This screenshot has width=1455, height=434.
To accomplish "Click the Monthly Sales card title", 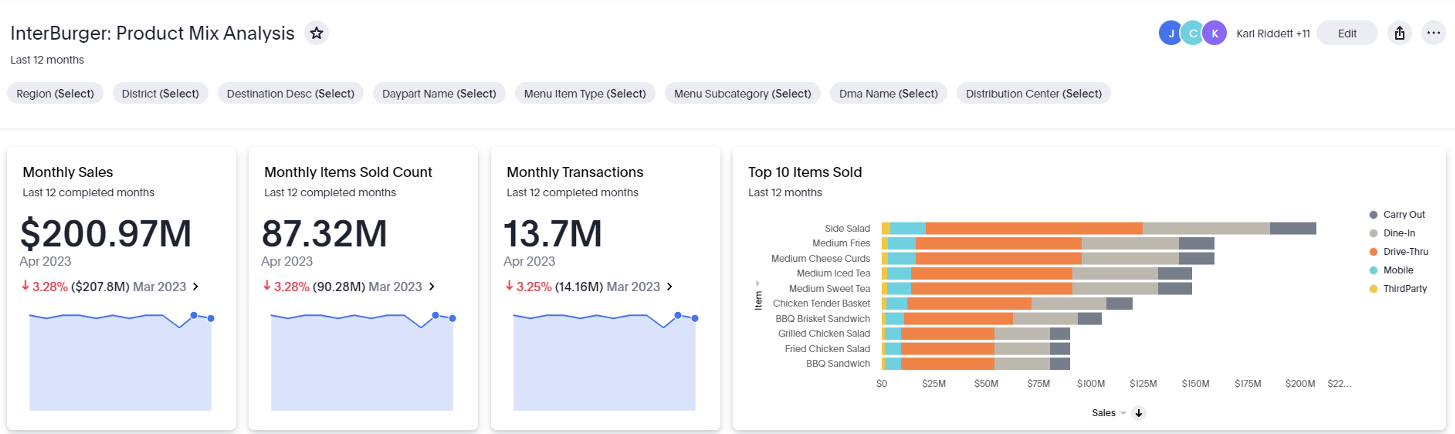I will click(x=68, y=172).
